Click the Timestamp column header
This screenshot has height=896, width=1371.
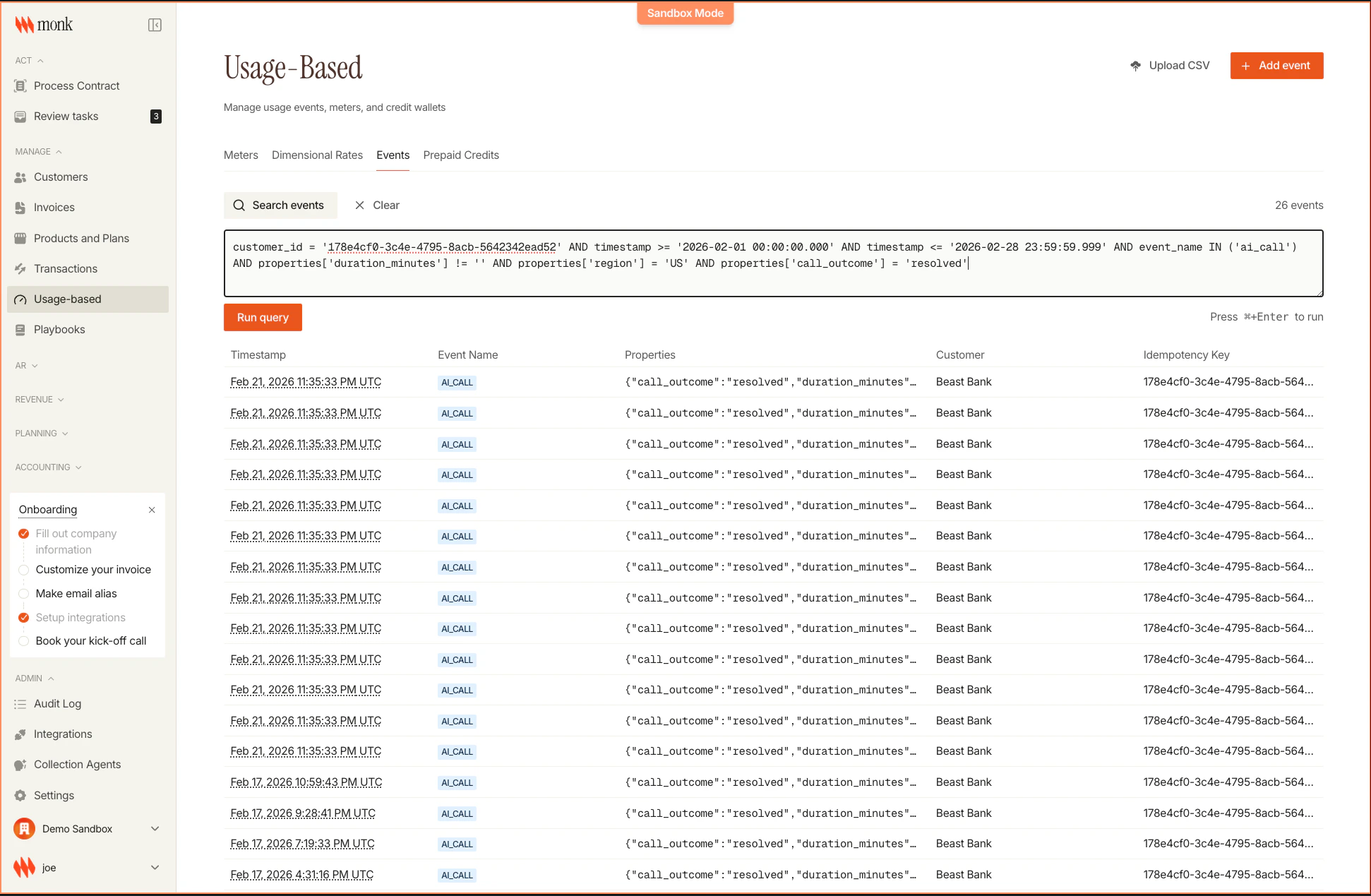click(258, 355)
